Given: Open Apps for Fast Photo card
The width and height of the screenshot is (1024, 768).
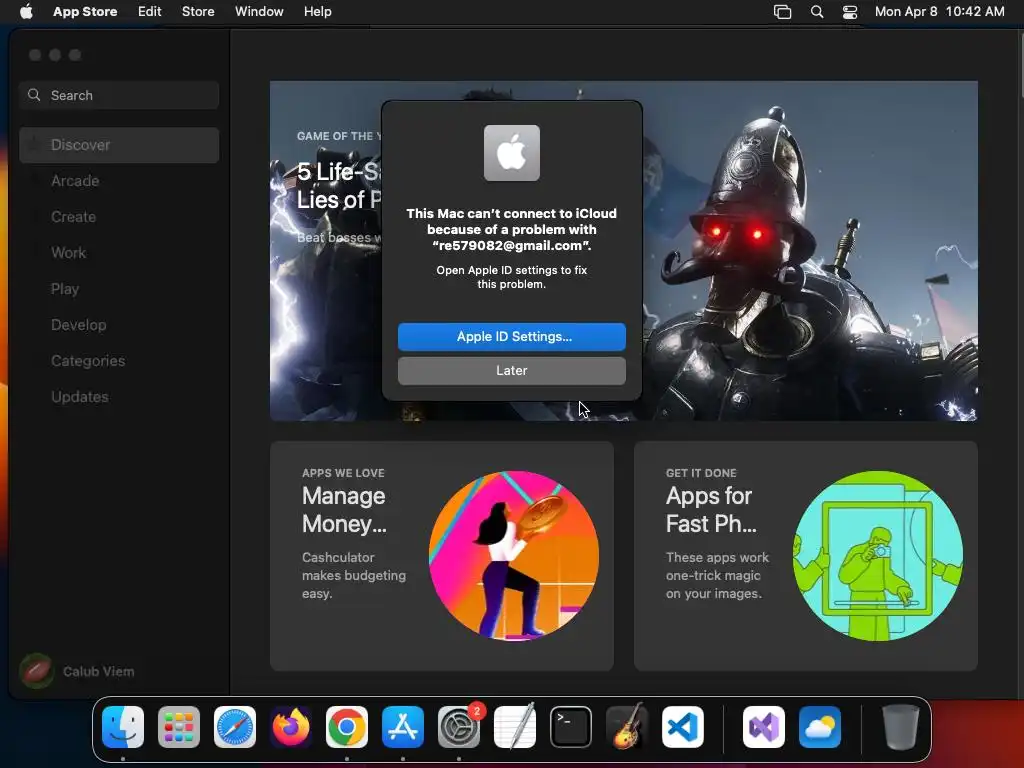Looking at the screenshot, I should [805, 556].
